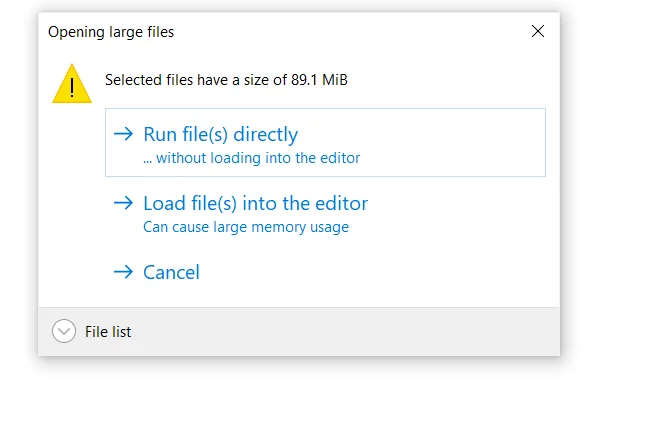659x429 pixels.
Task: Click the arrow icon beside Run file(s) directly
Action: tap(123, 134)
